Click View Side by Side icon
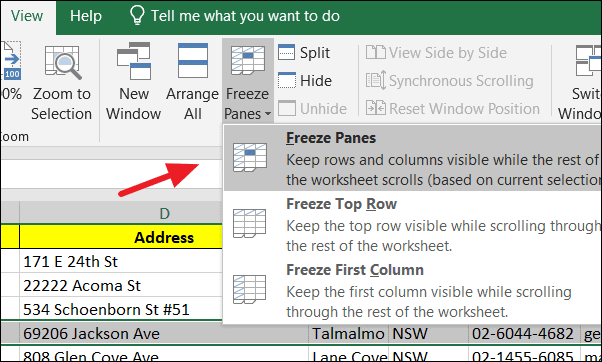The width and height of the screenshot is (602, 362). click(x=375, y=53)
